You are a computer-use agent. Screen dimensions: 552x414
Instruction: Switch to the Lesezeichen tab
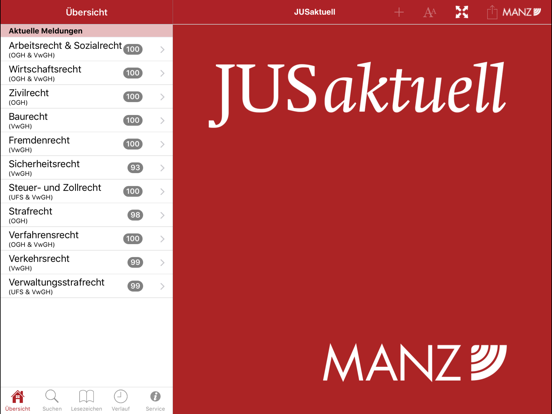pyautogui.click(x=86, y=401)
